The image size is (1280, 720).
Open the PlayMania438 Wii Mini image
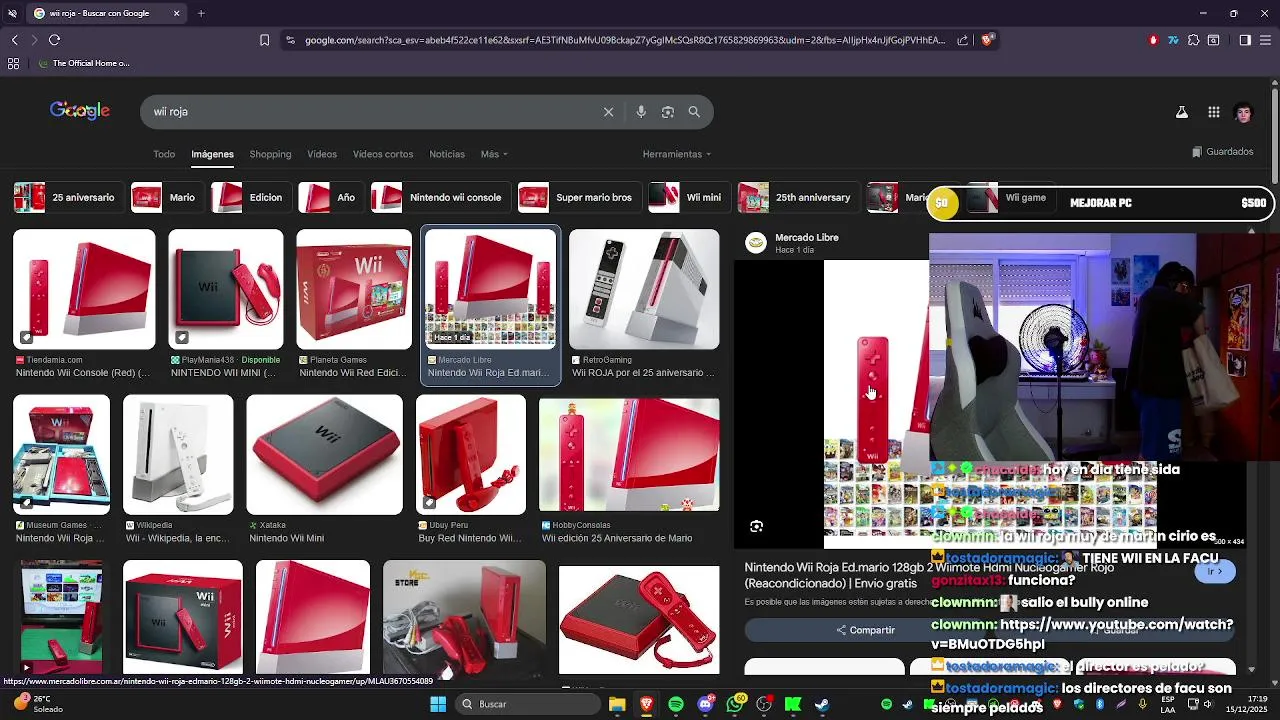click(226, 290)
